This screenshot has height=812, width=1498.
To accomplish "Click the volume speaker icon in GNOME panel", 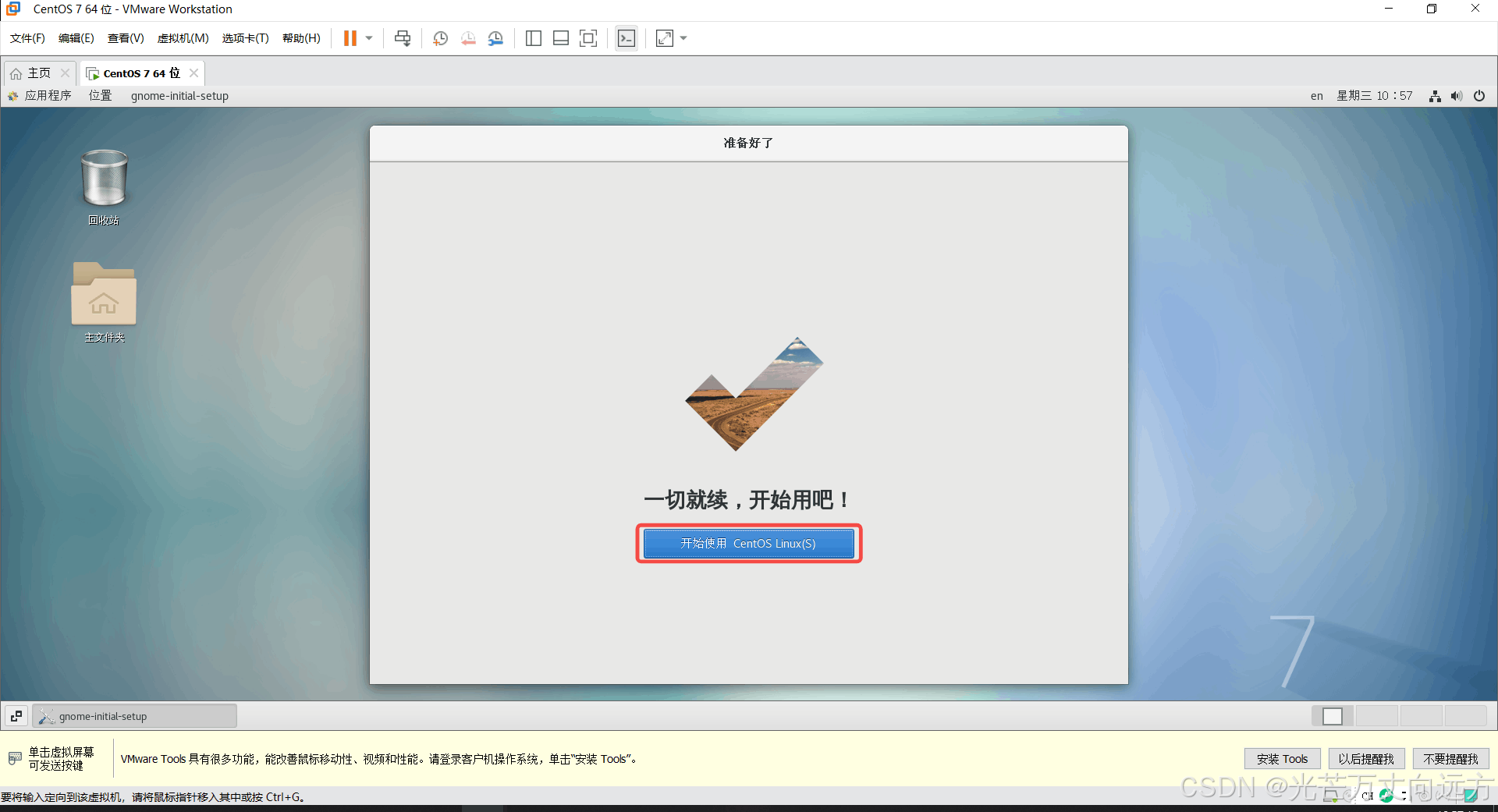I will [1457, 96].
